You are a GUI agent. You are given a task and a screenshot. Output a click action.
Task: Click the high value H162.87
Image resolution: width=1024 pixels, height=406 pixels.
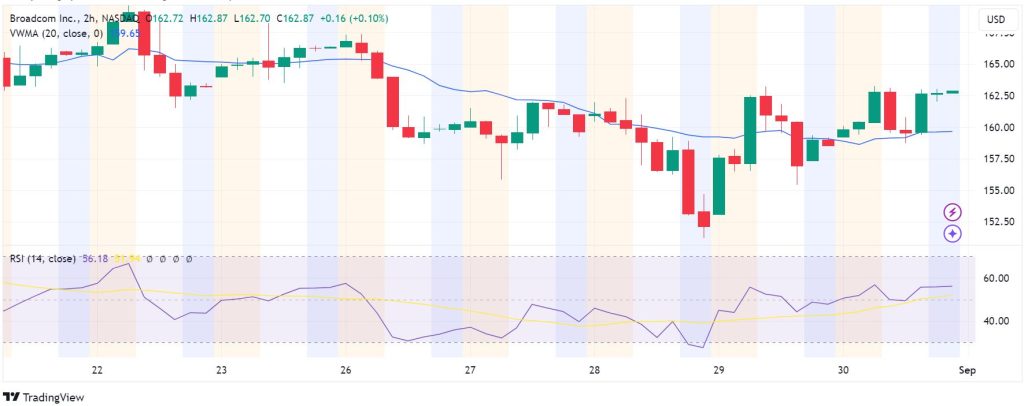click(x=208, y=19)
